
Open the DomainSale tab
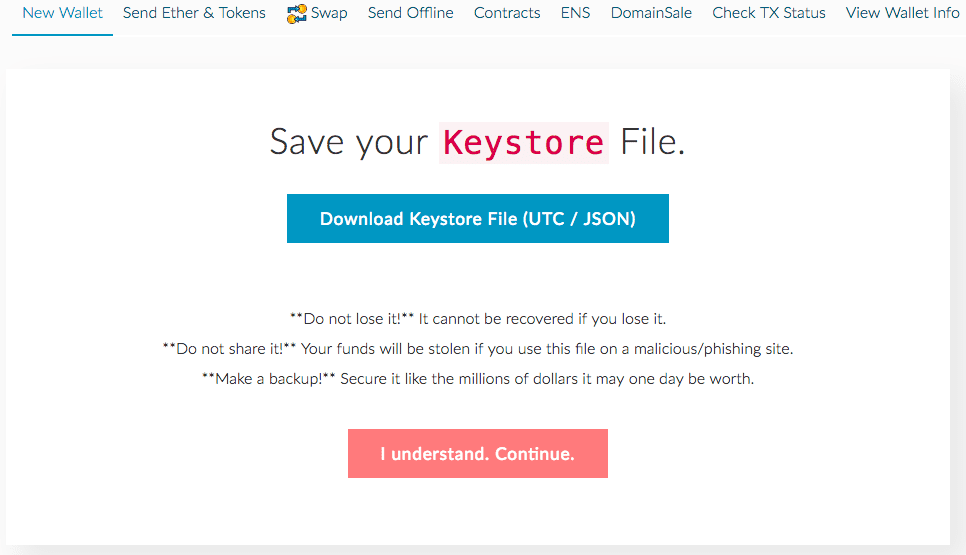(651, 13)
